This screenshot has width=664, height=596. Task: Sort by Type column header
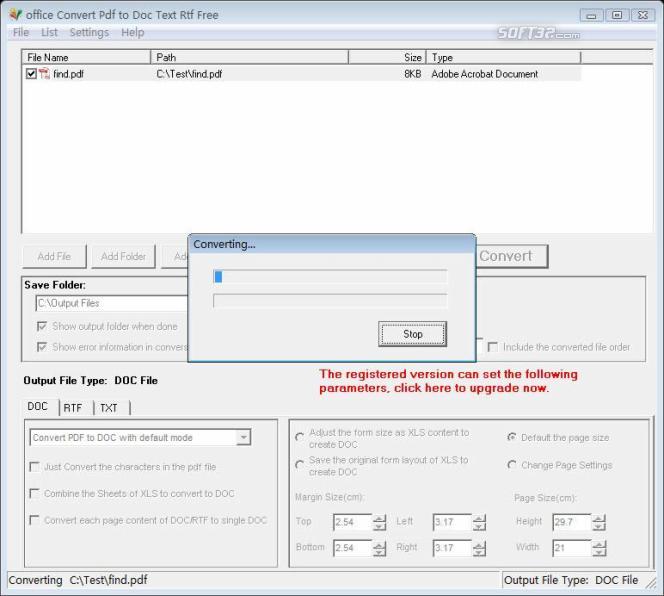[x=504, y=57]
